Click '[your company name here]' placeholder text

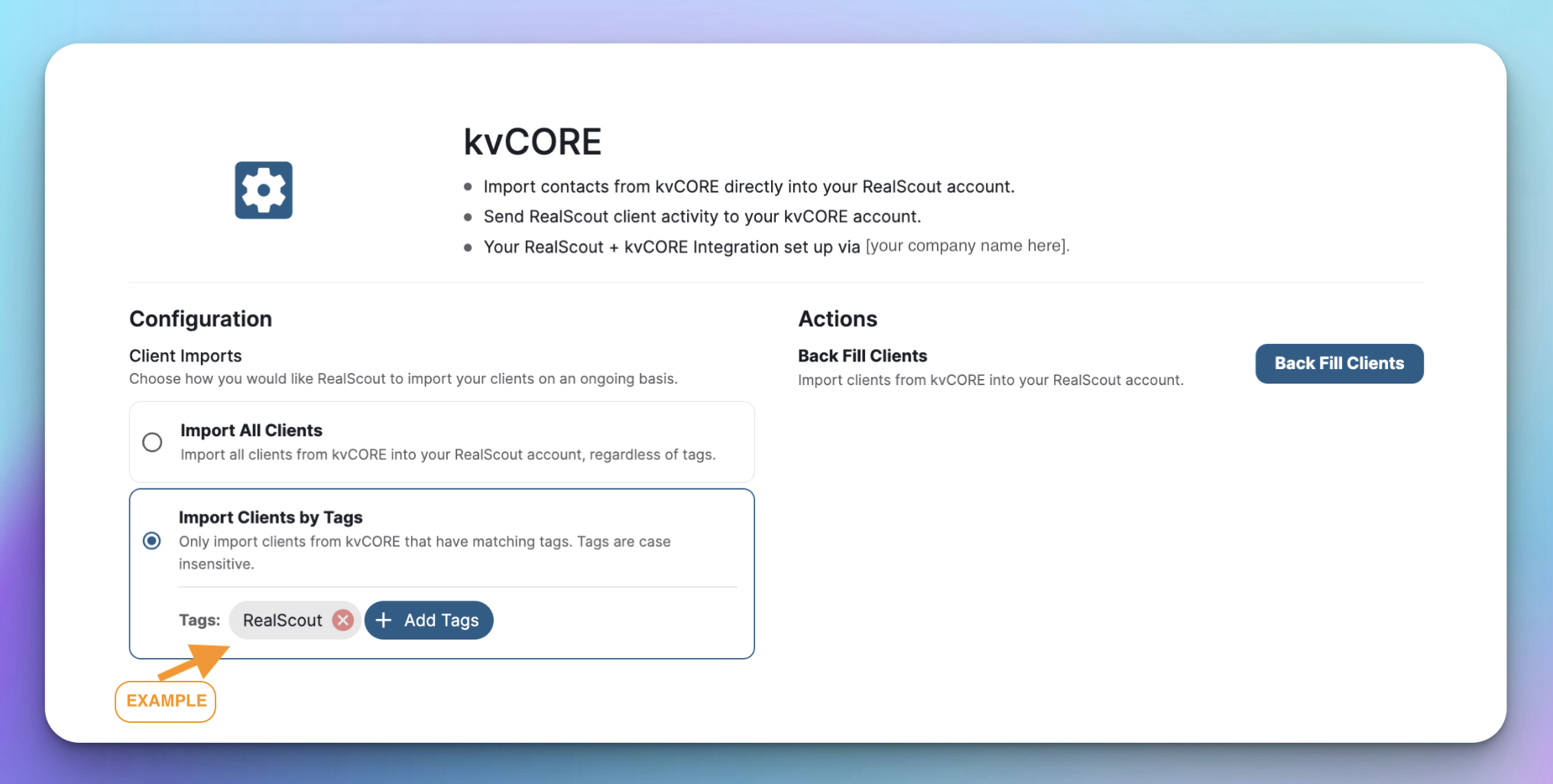(968, 245)
